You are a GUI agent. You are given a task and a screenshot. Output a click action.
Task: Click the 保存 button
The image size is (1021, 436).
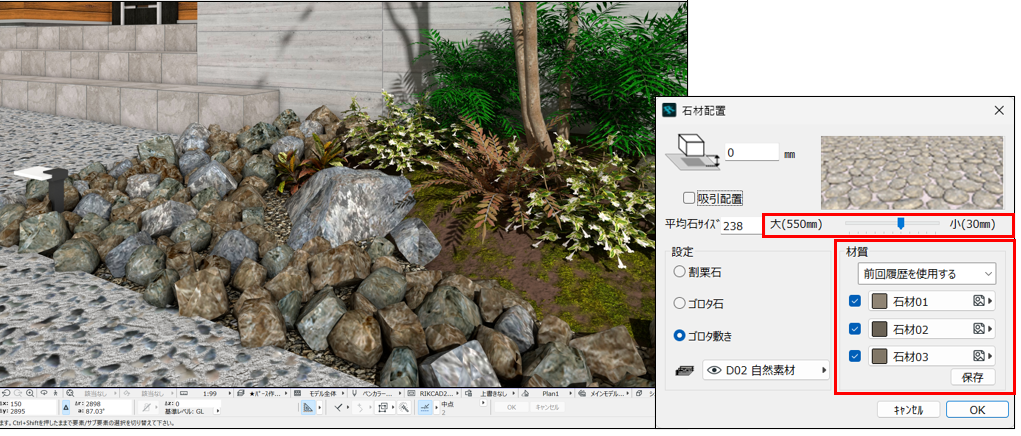pyautogui.click(x=972, y=377)
